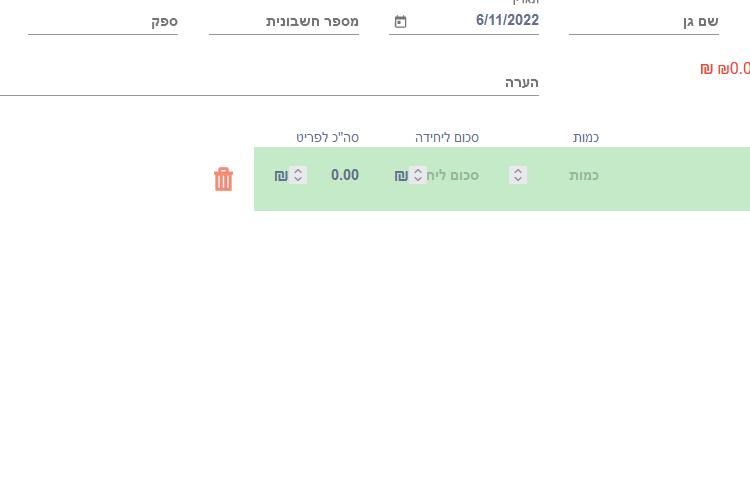Click the shekel symbol beside the סכום ליחידה field
Screen dimensions: 750x500
[401, 176]
